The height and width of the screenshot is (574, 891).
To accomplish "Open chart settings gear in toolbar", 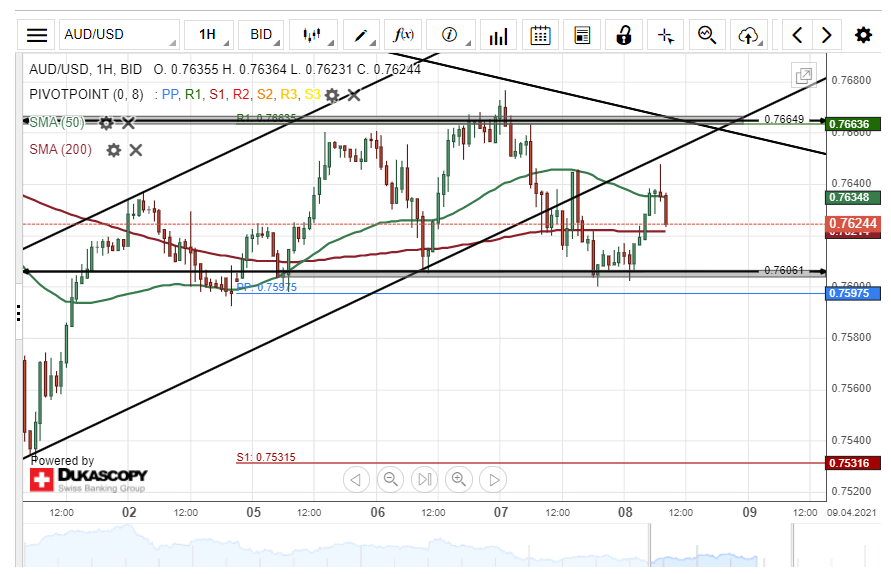I will [x=863, y=35].
